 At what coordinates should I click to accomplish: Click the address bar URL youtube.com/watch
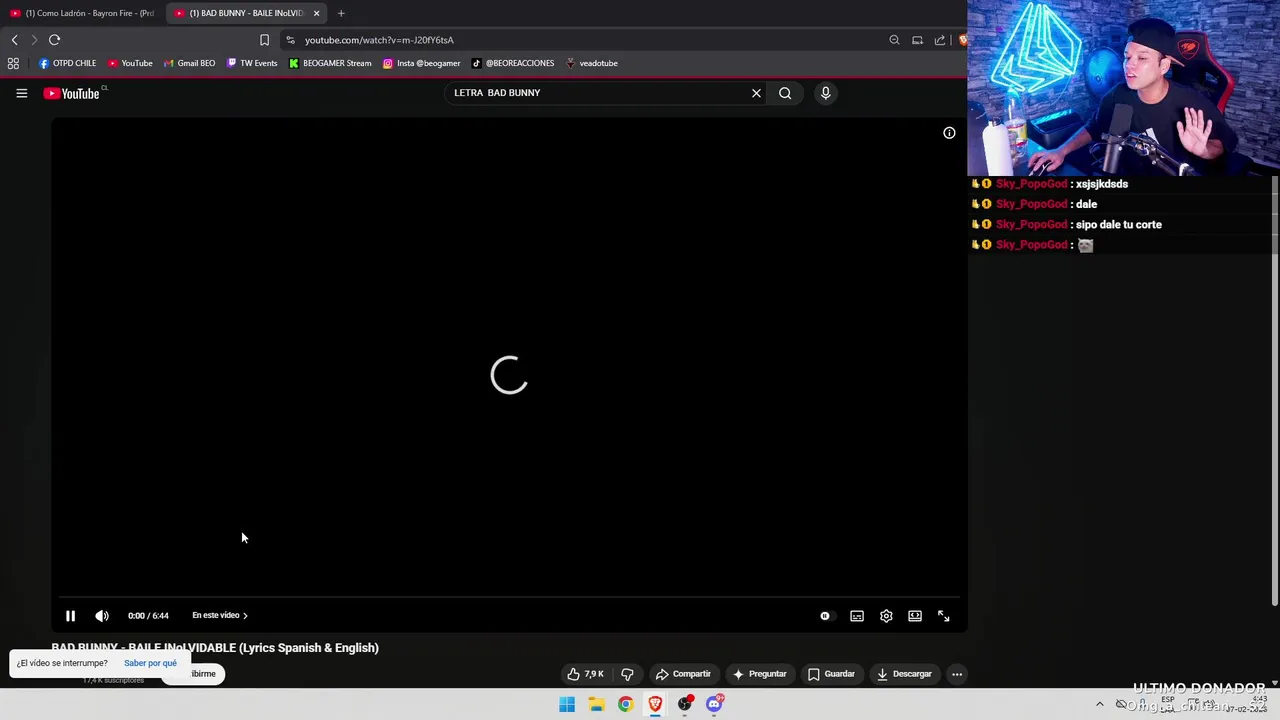pyautogui.click(x=380, y=40)
